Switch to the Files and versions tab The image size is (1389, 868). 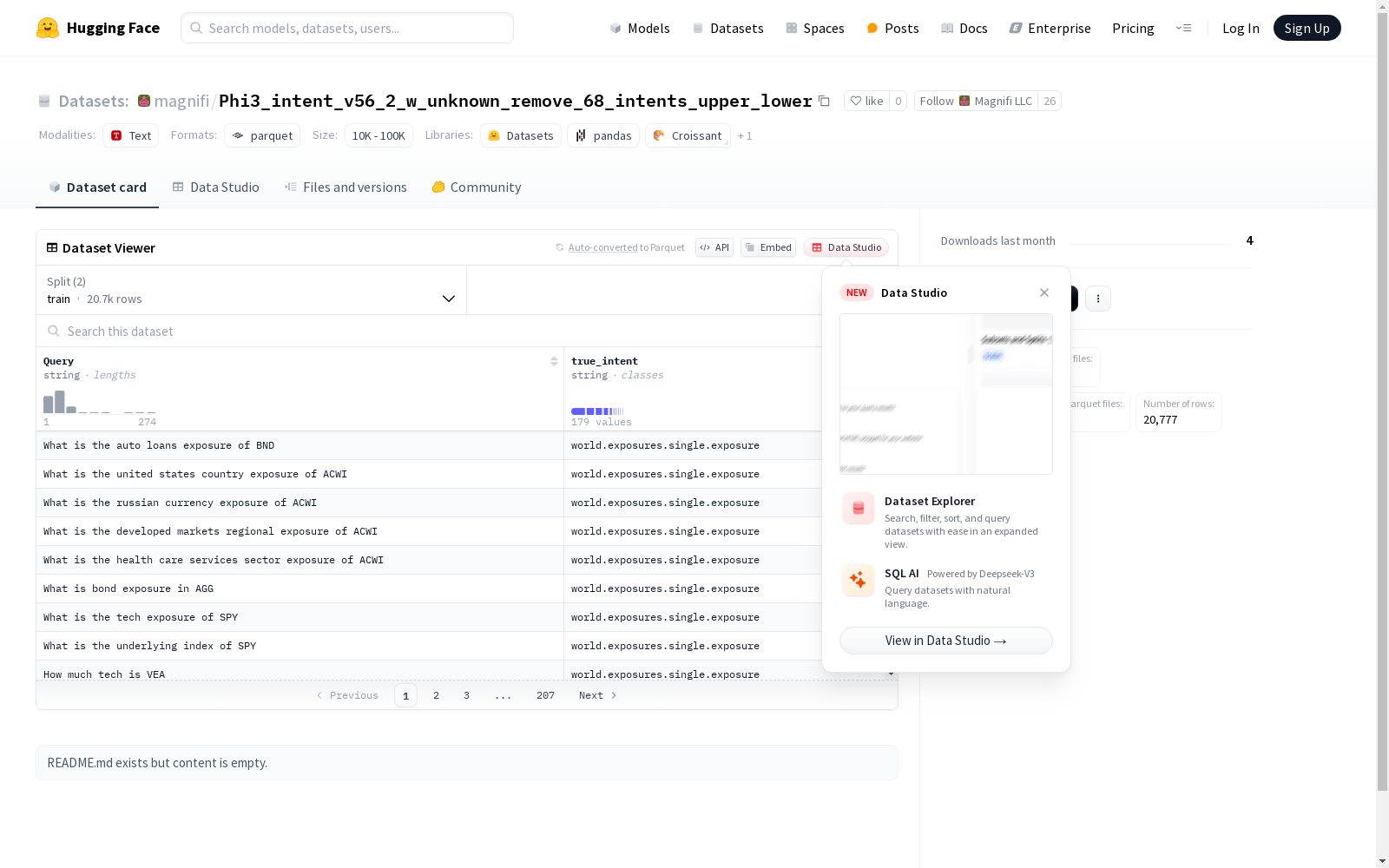click(x=346, y=187)
